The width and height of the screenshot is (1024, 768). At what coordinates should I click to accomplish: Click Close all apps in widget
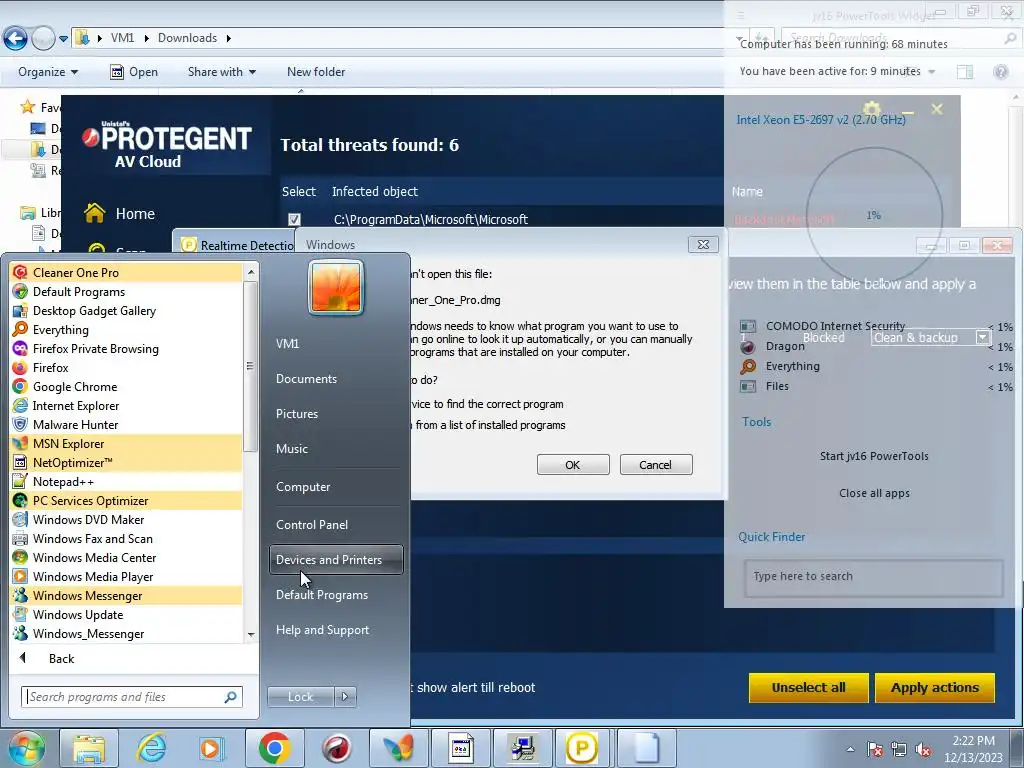874,493
